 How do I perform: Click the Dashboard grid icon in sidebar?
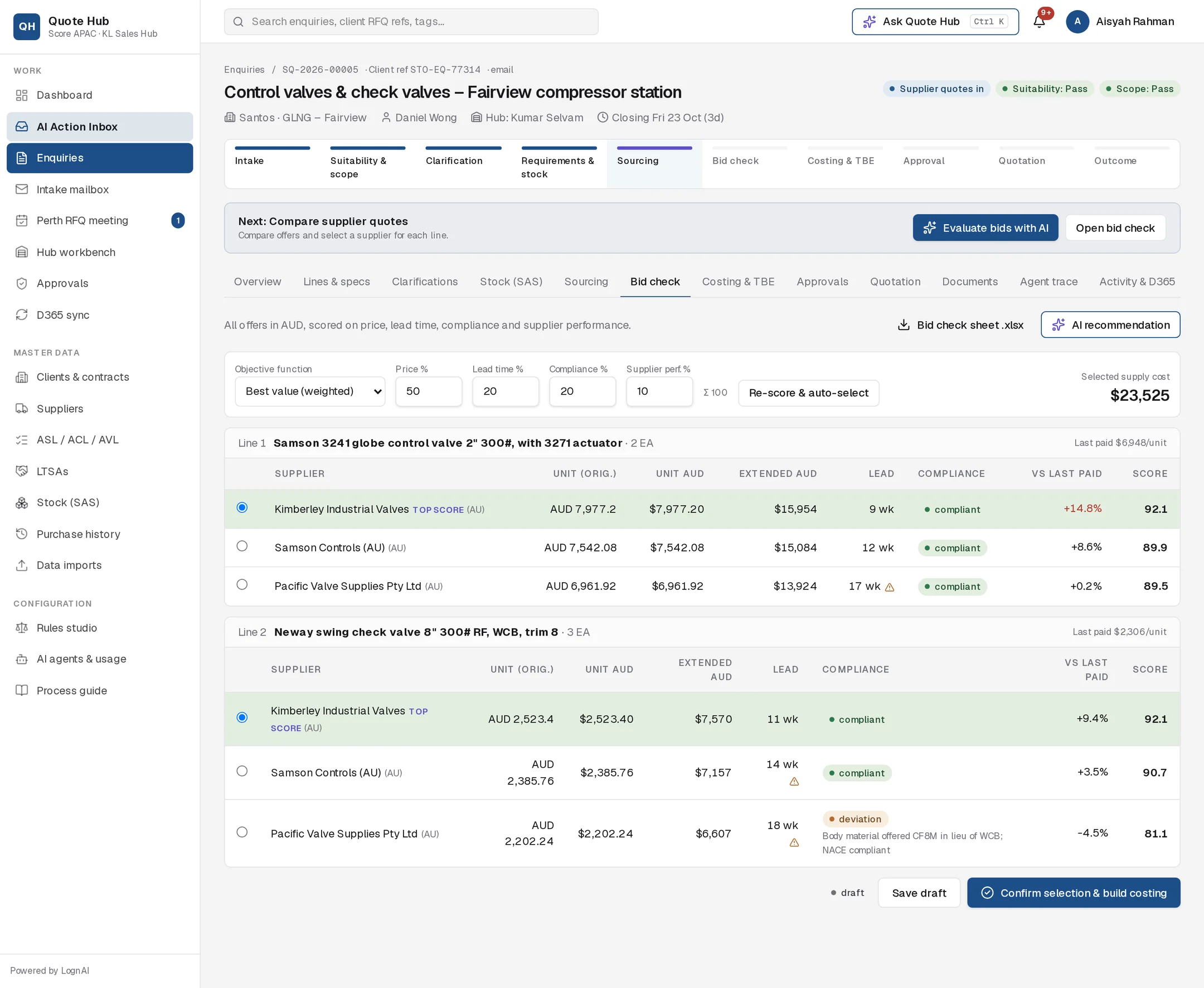coord(22,95)
